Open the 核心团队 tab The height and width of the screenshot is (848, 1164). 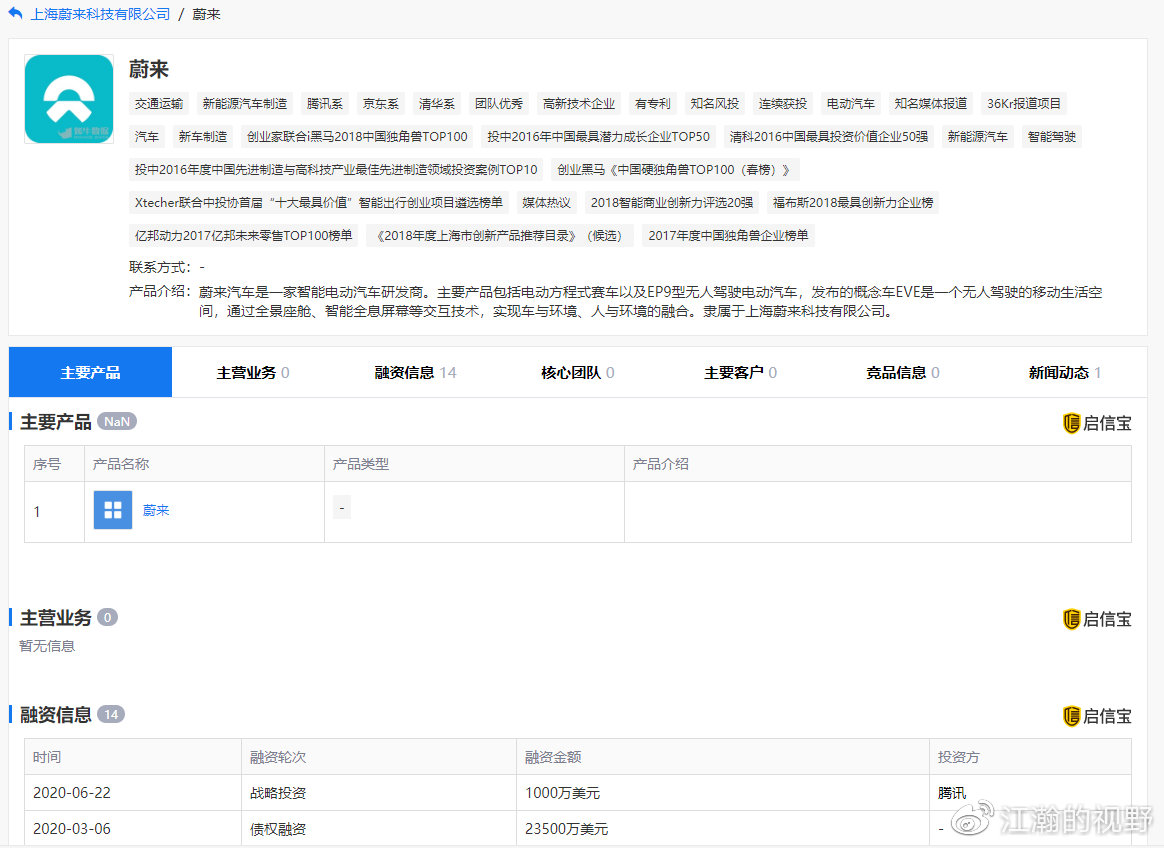point(578,372)
